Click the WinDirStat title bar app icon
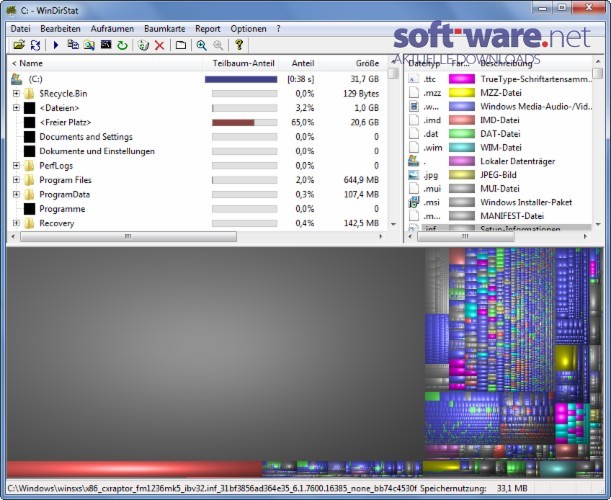 pos(11,10)
